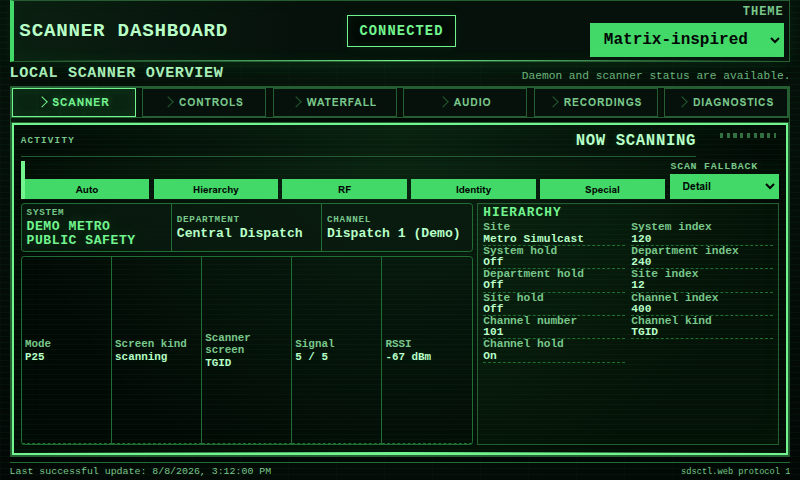Click the Last successful update timestamp

[x=140, y=471]
